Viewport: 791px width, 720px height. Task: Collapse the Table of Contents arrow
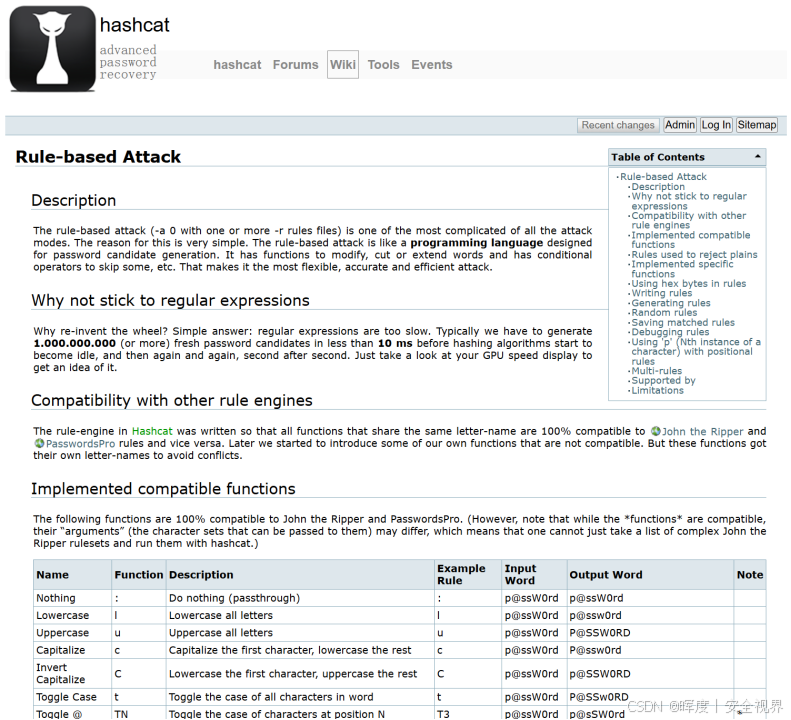point(757,157)
